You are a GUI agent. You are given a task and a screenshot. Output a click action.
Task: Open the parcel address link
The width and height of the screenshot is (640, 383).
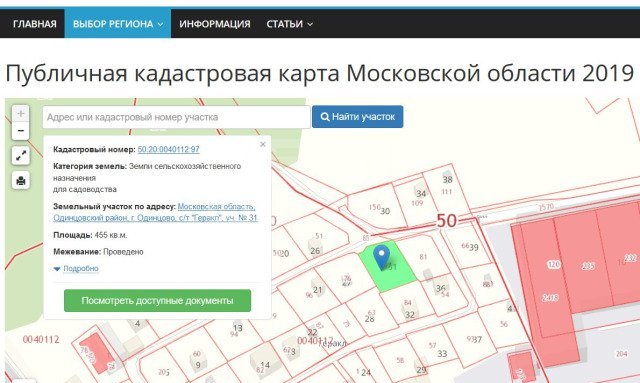click(x=155, y=212)
